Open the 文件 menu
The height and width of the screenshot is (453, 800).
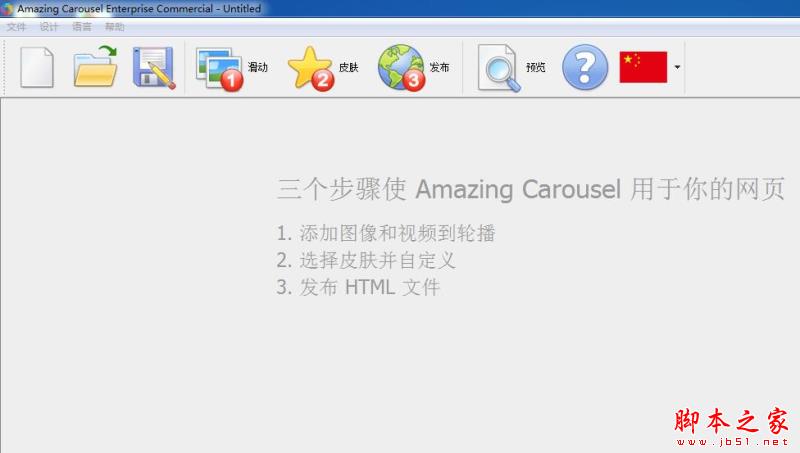16,27
